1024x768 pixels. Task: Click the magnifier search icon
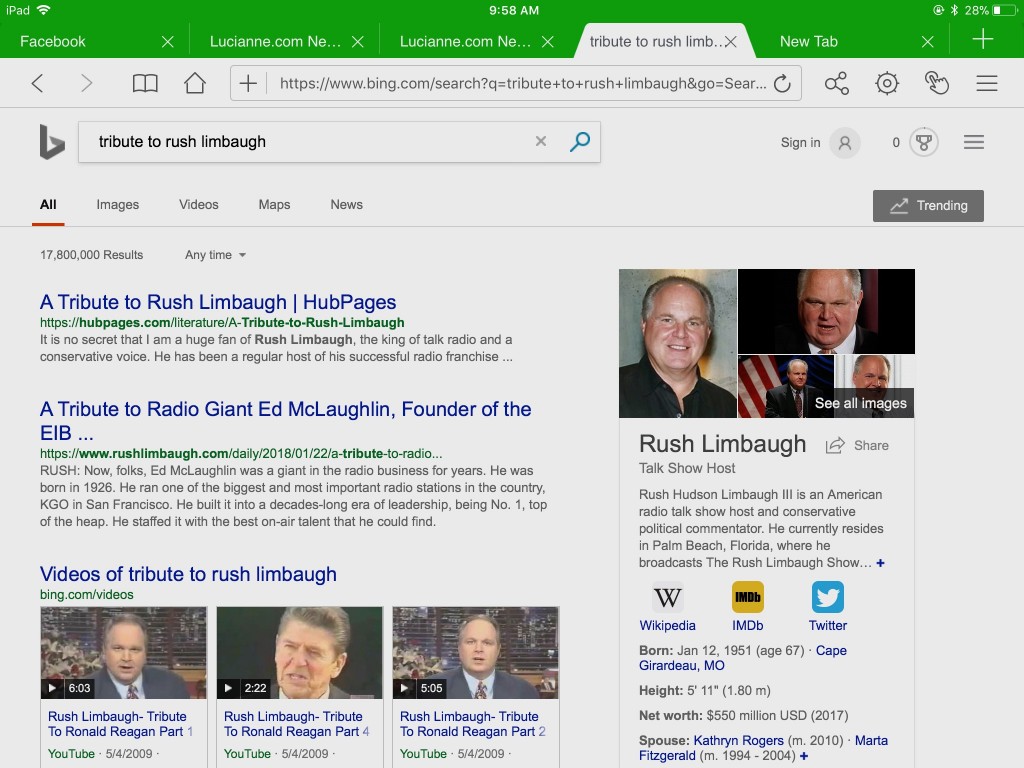pos(579,141)
